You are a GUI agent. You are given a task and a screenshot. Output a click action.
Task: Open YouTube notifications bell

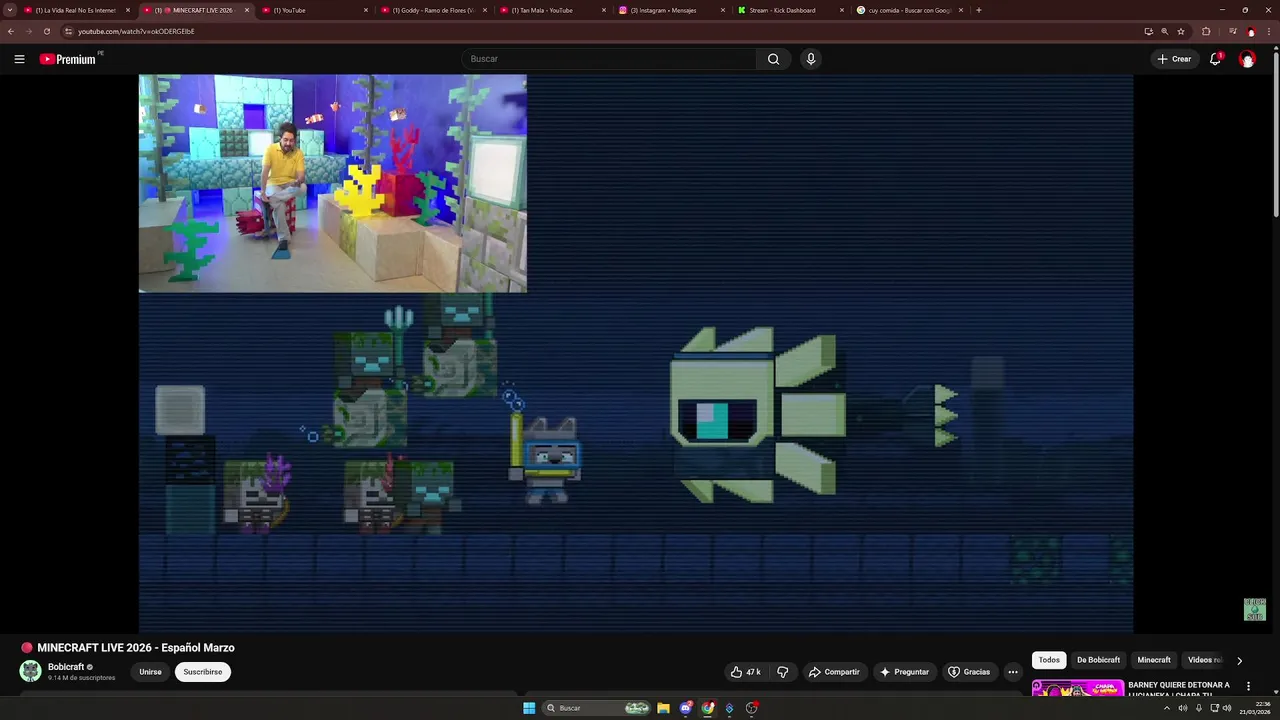coord(1215,59)
